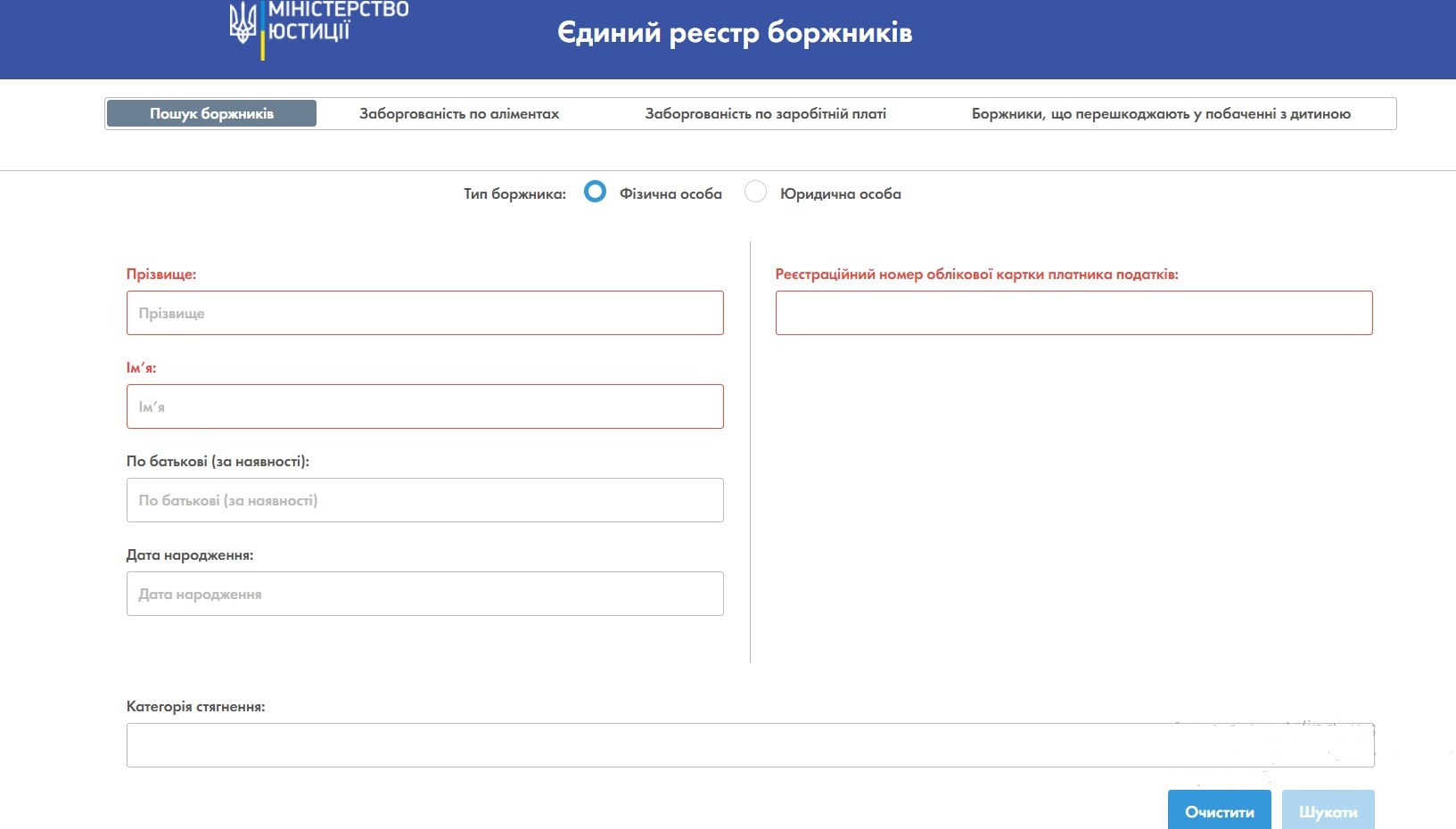Image resolution: width=1456 pixels, height=829 pixels.
Task: Click the По батькові (за наявності) field
Action: [x=425, y=499]
